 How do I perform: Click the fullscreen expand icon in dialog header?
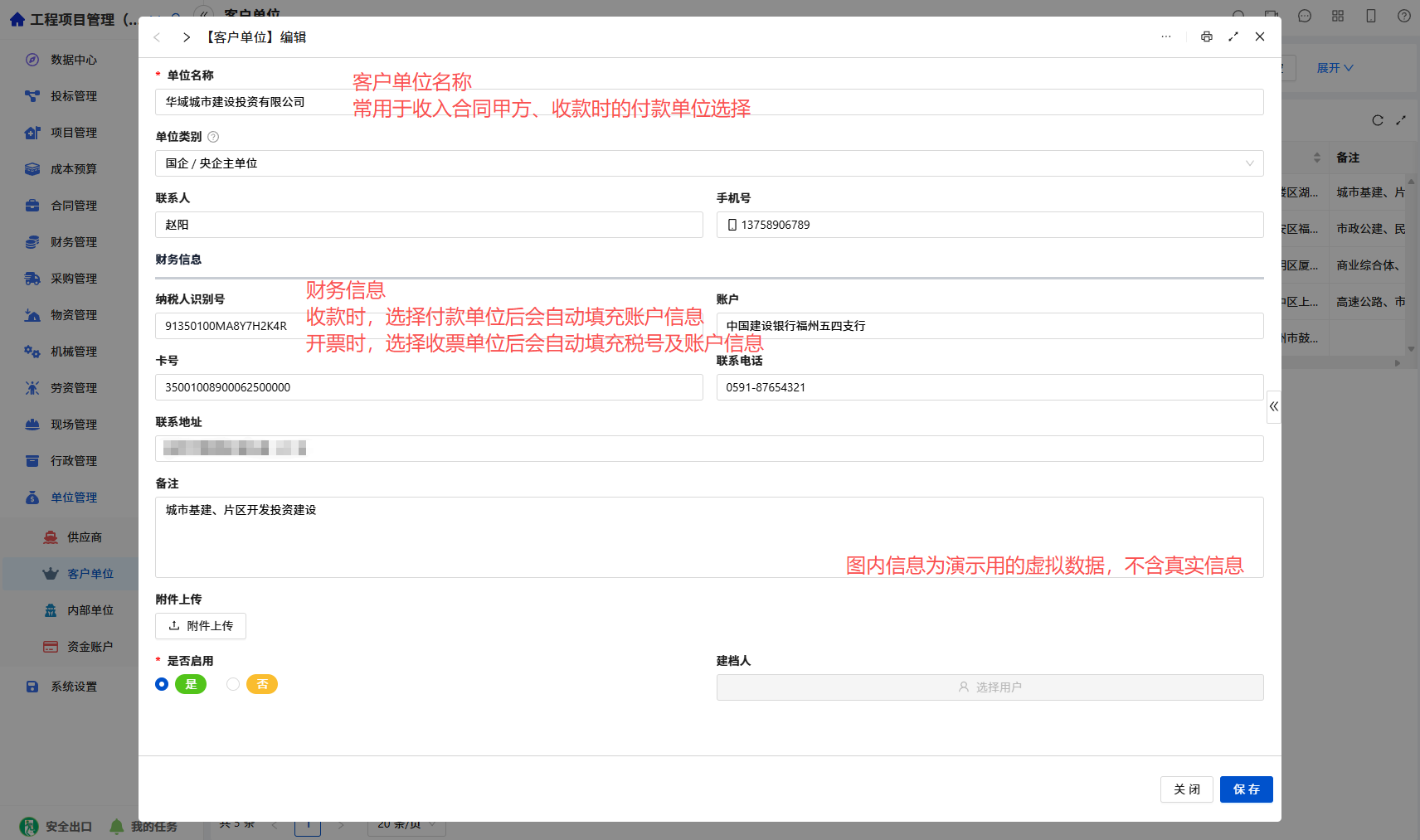click(x=1233, y=36)
